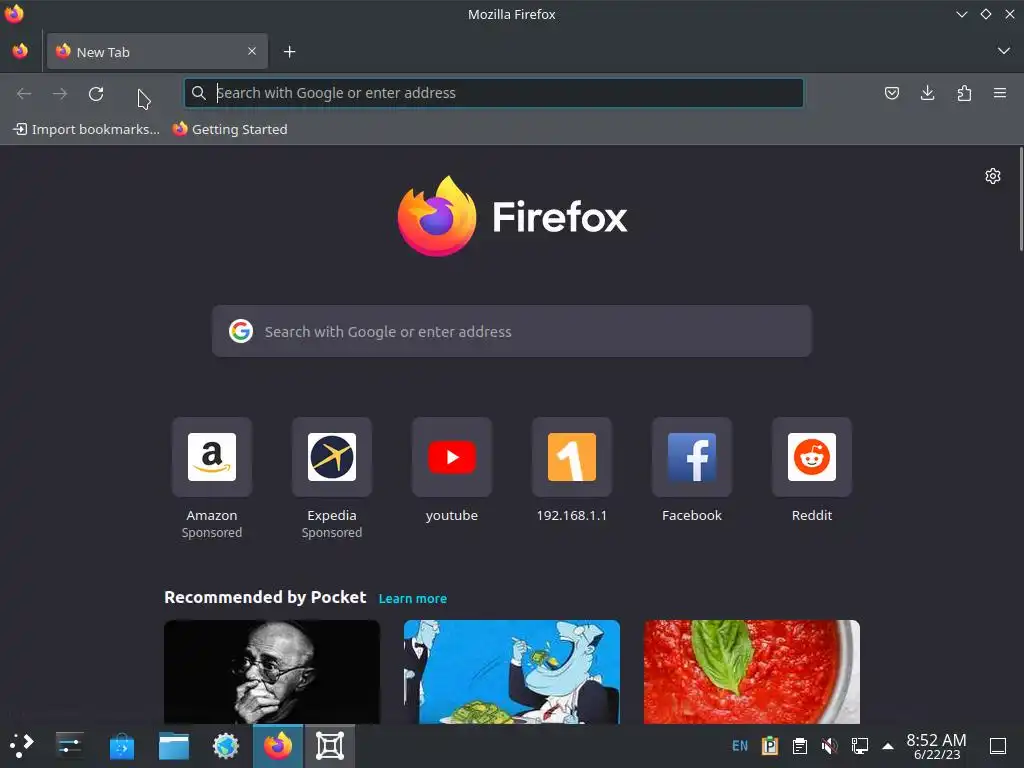
Task: Open new tab personalize gear icon
Action: 993,176
